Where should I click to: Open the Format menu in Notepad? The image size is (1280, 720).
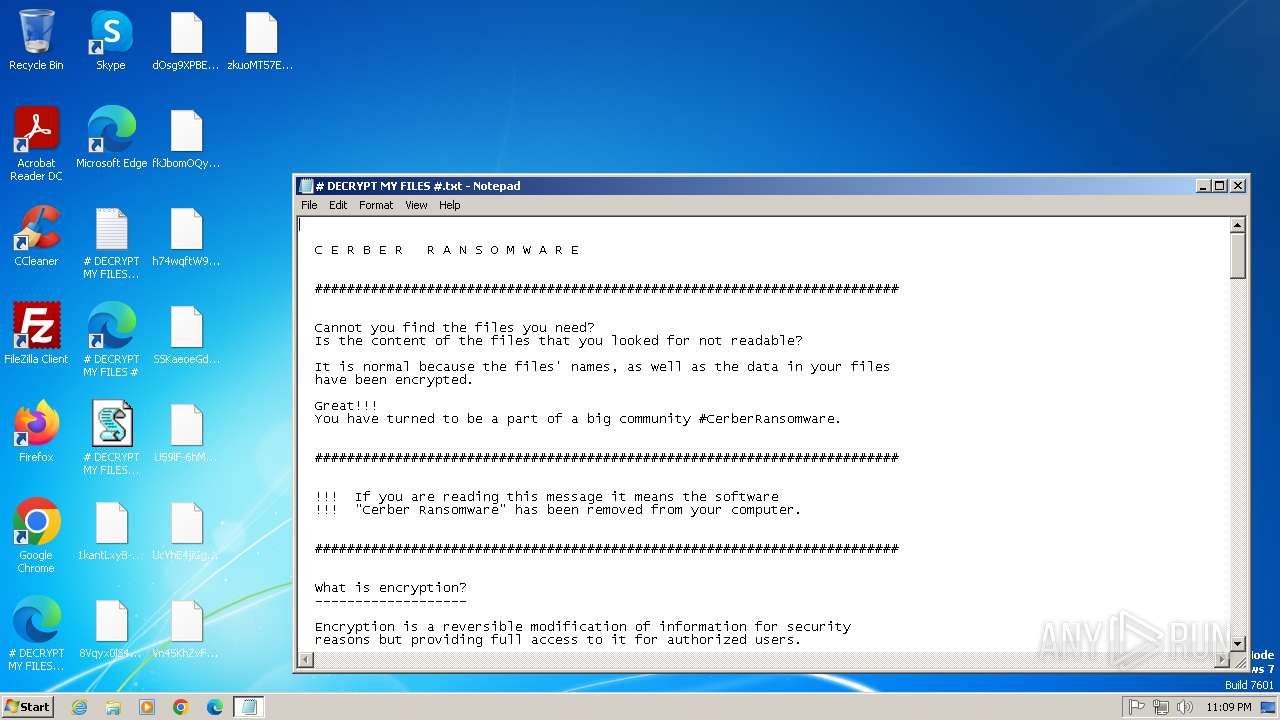click(x=376, y=205)
